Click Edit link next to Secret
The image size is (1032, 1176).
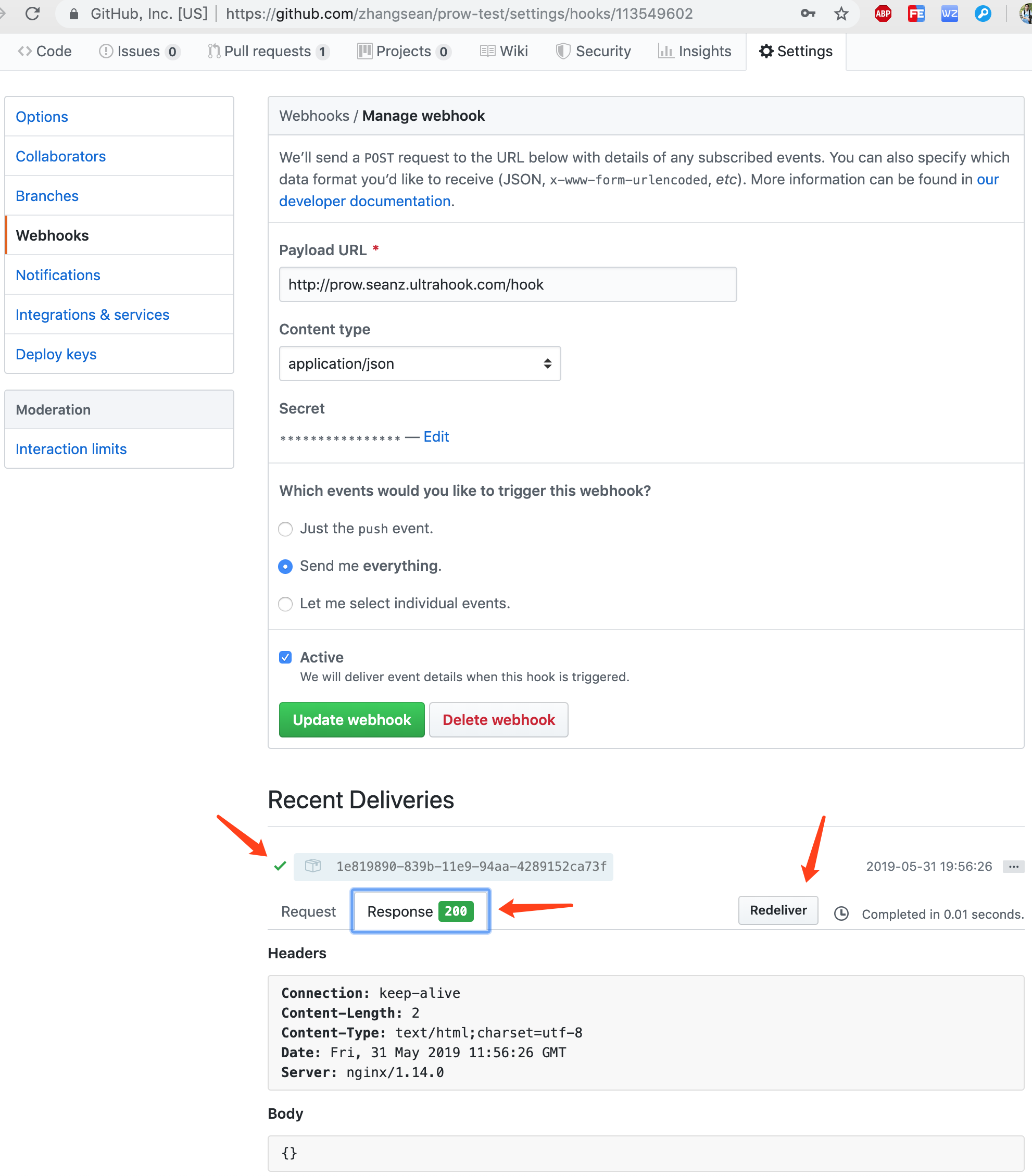436,436
